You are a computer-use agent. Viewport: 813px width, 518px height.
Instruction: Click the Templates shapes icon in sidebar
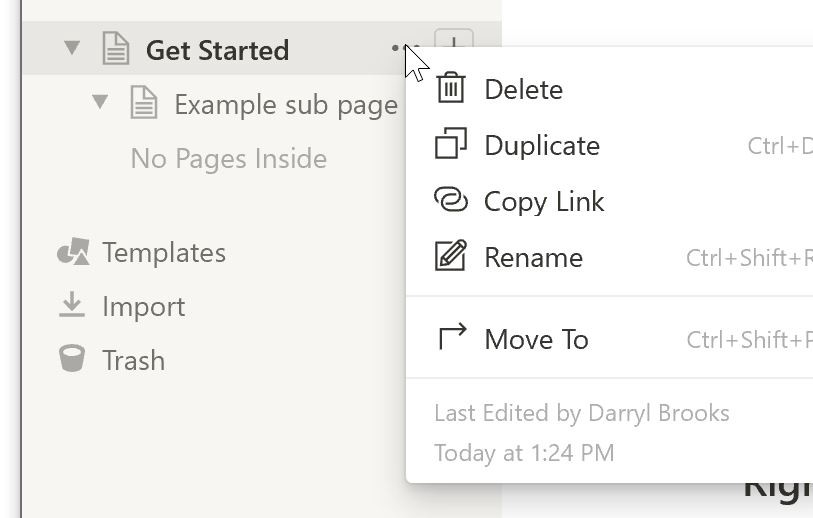click(x=73, y=251)
